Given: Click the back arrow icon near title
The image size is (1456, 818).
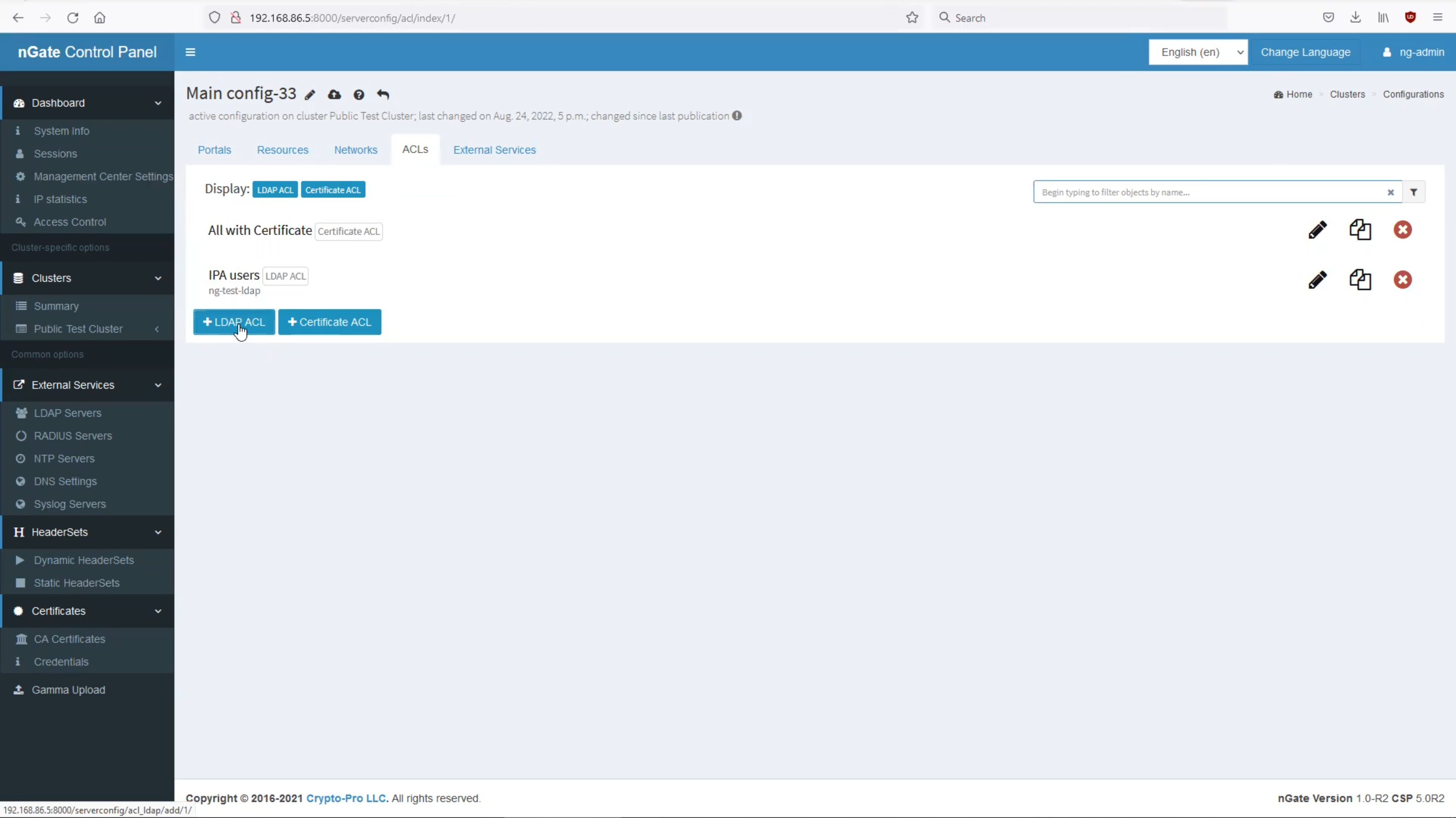Looking at the screenshot, I should click(383, 95).
